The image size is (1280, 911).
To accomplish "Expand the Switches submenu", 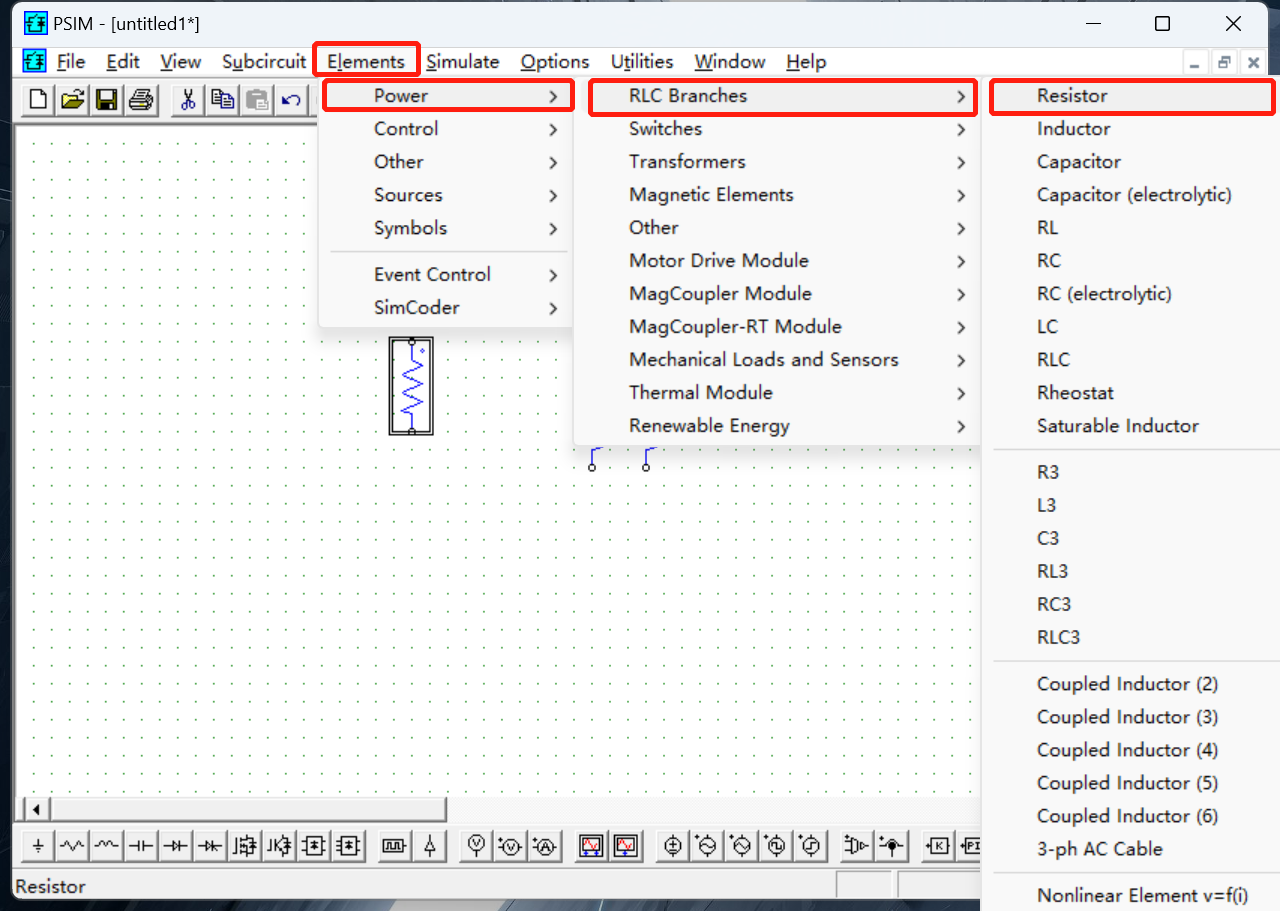I will point(777,129).
